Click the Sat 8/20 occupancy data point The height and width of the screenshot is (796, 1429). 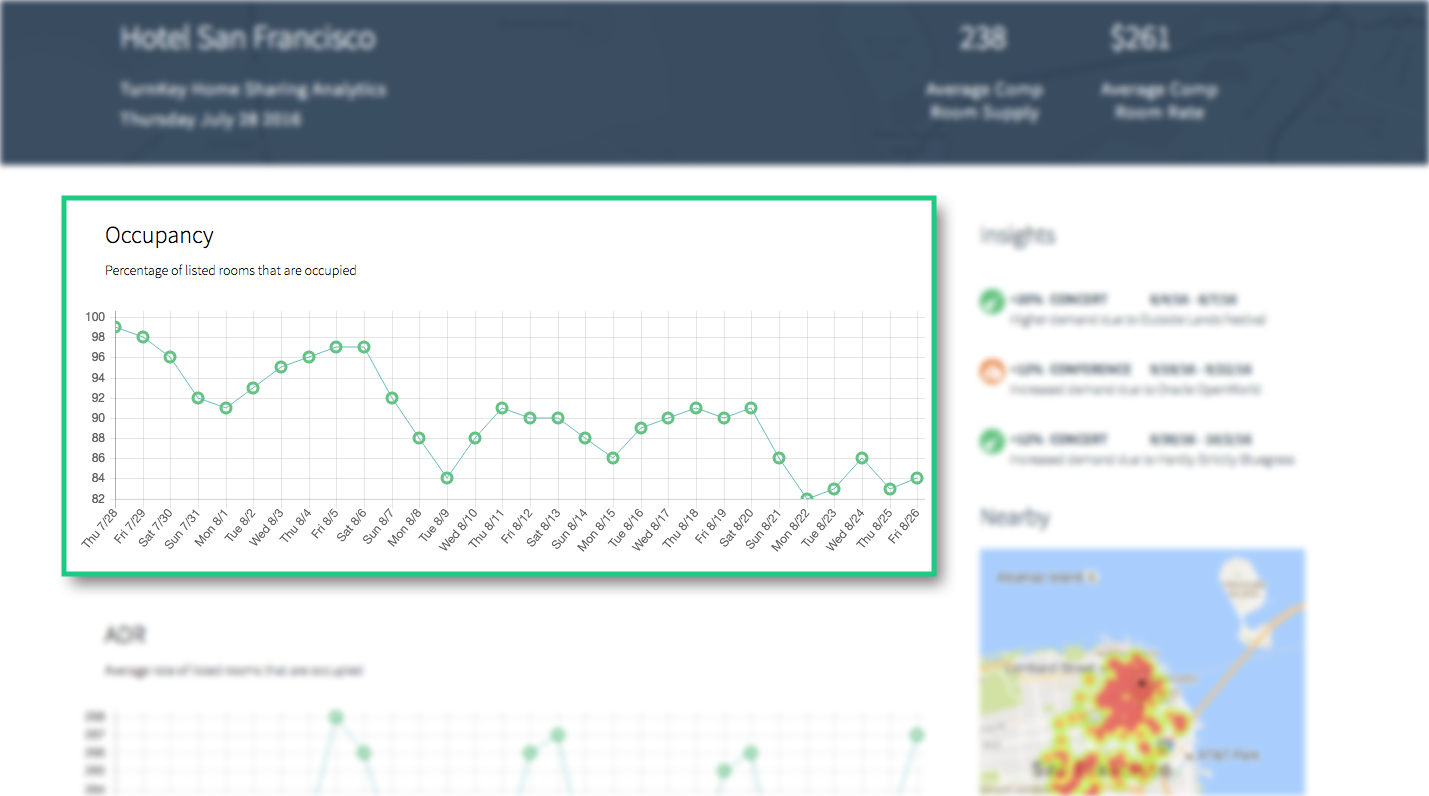(751, 408)
